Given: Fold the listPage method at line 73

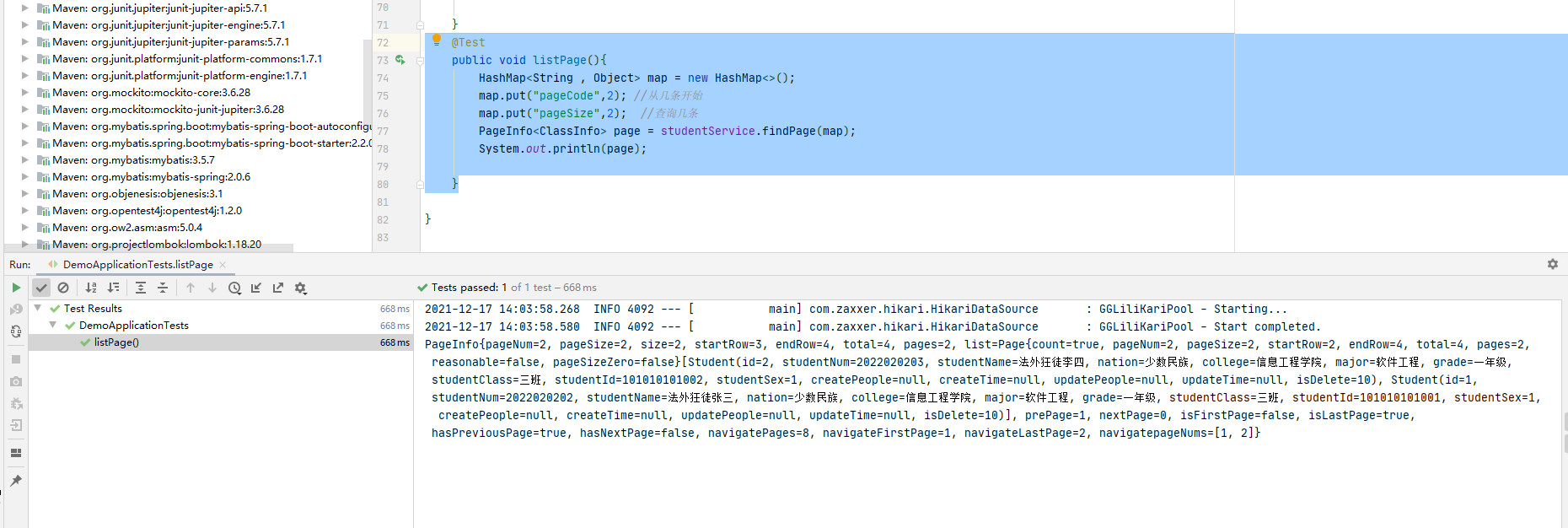Looking at the screenshot, I should [420, 60].
